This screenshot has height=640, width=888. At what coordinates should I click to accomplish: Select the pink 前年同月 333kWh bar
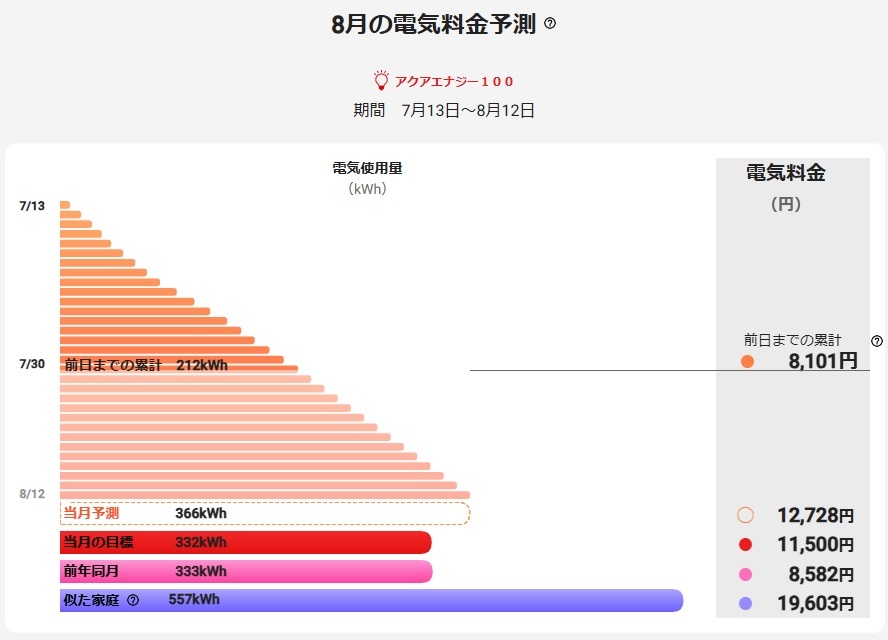(245, 571)
